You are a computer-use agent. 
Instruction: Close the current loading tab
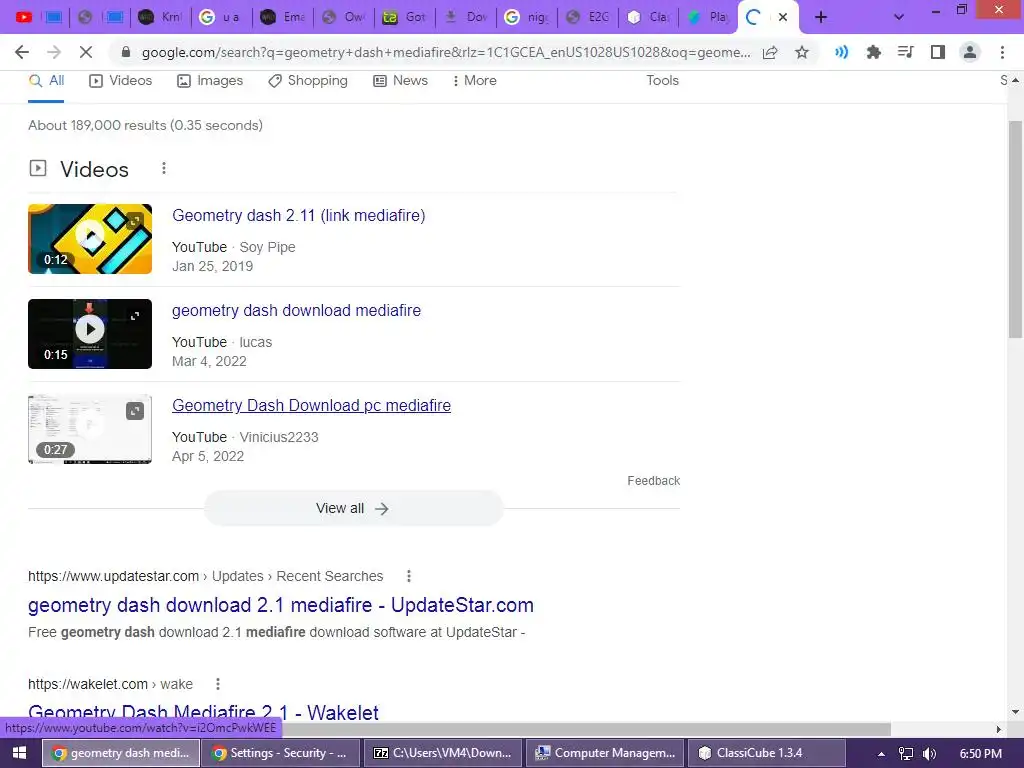point(783,17)
